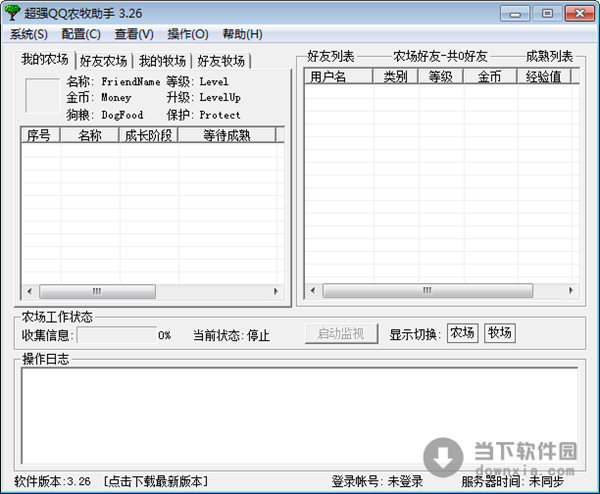Switch to the 我的农场 tab

coord(45,60)
